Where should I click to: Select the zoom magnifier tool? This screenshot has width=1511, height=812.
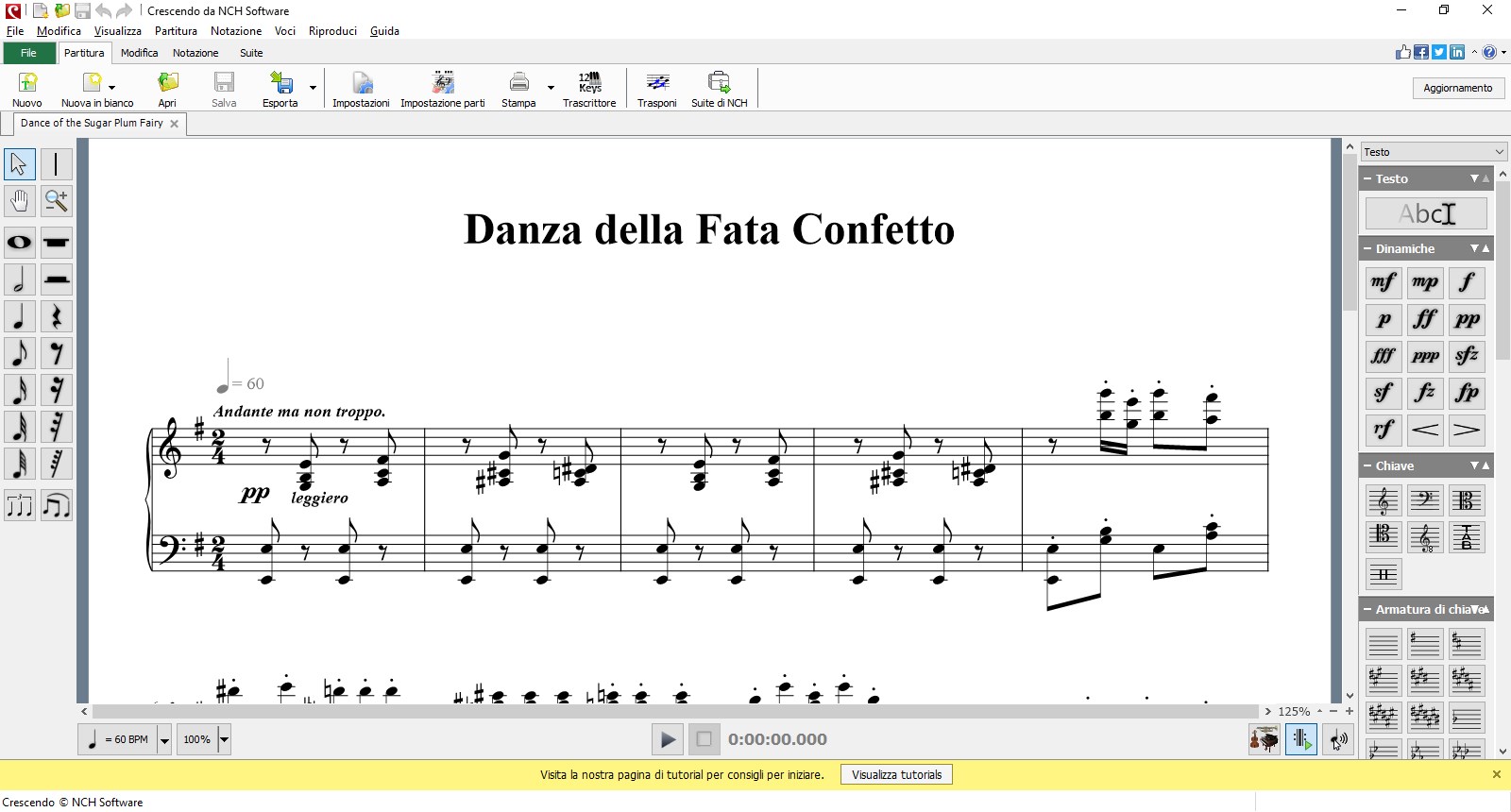pyautogui.click(x=57, y=200)
